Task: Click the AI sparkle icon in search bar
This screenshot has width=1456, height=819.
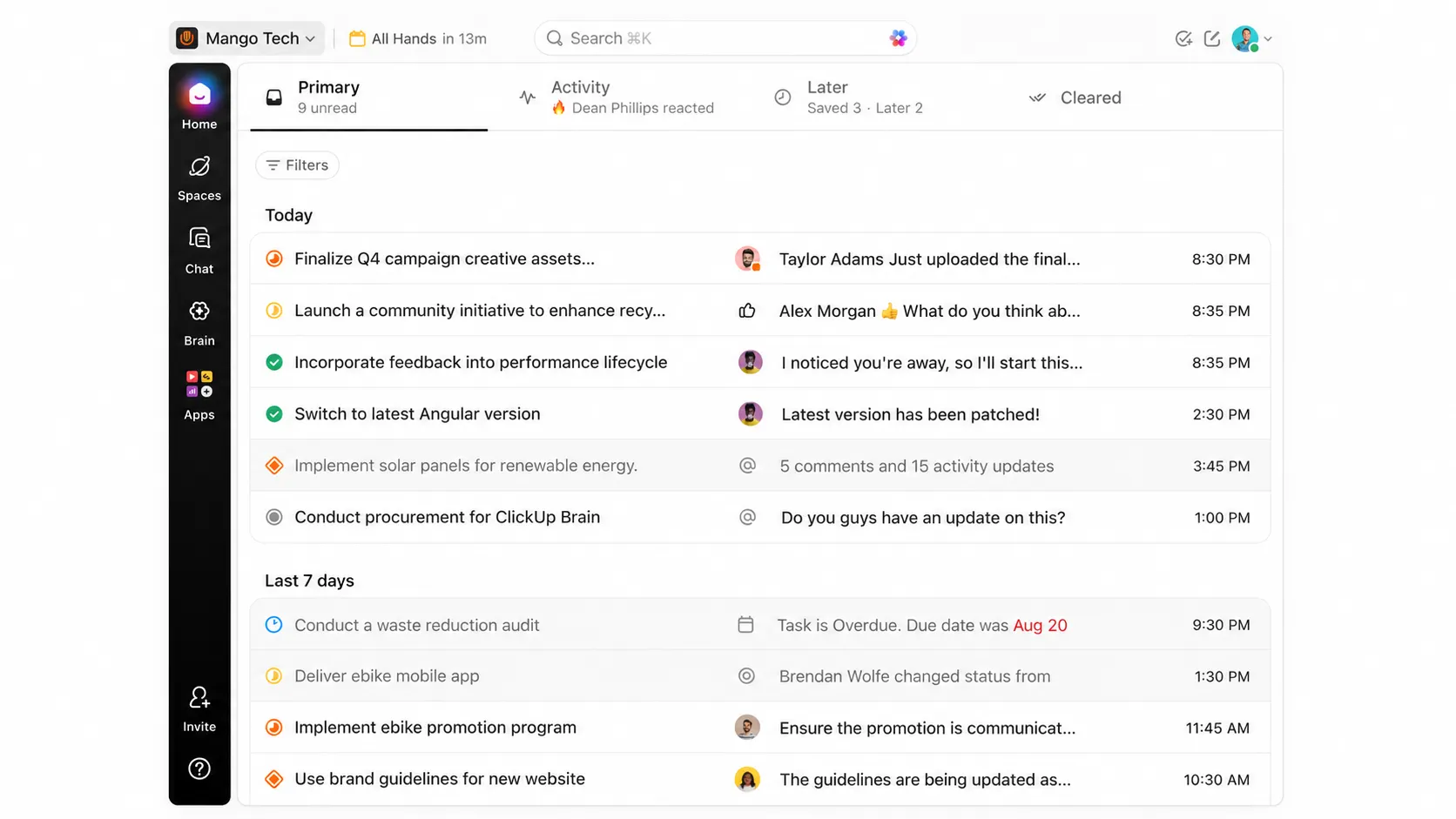Action: point(898,38)
